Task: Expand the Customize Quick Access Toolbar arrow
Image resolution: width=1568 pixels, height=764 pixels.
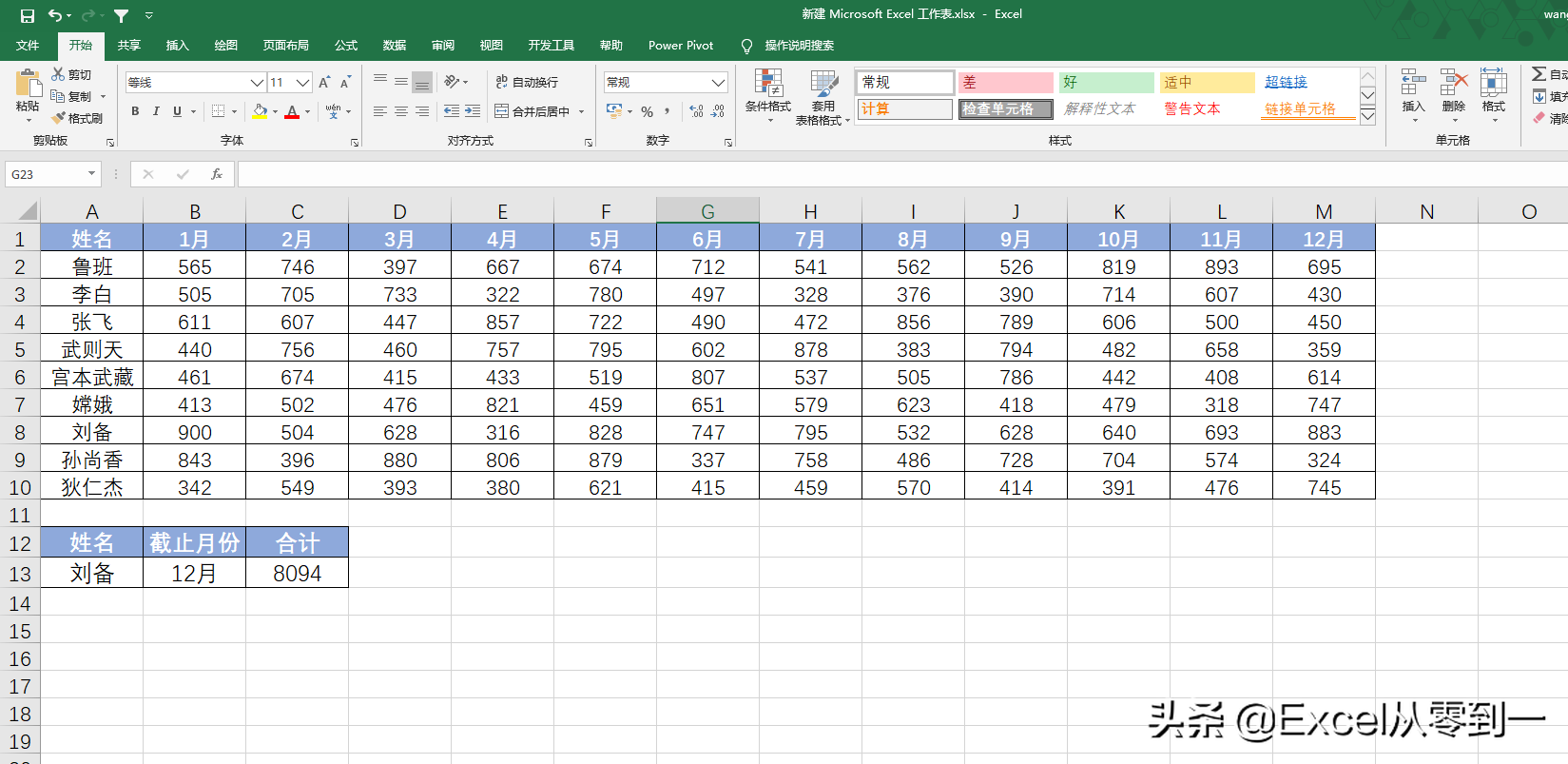Action: (149, 15)
